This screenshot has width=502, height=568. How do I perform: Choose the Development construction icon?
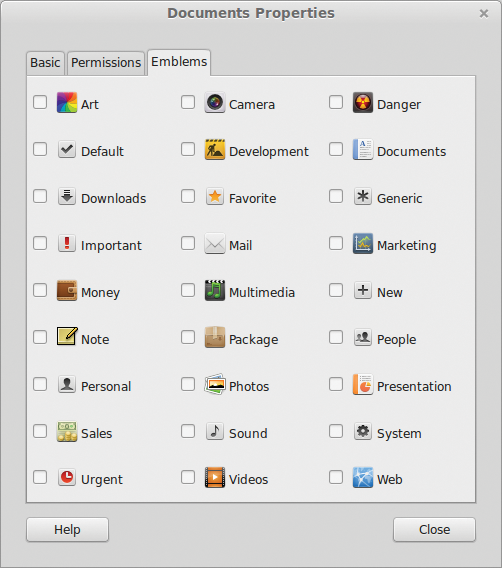pyautogui.click(x=215, y=150)
